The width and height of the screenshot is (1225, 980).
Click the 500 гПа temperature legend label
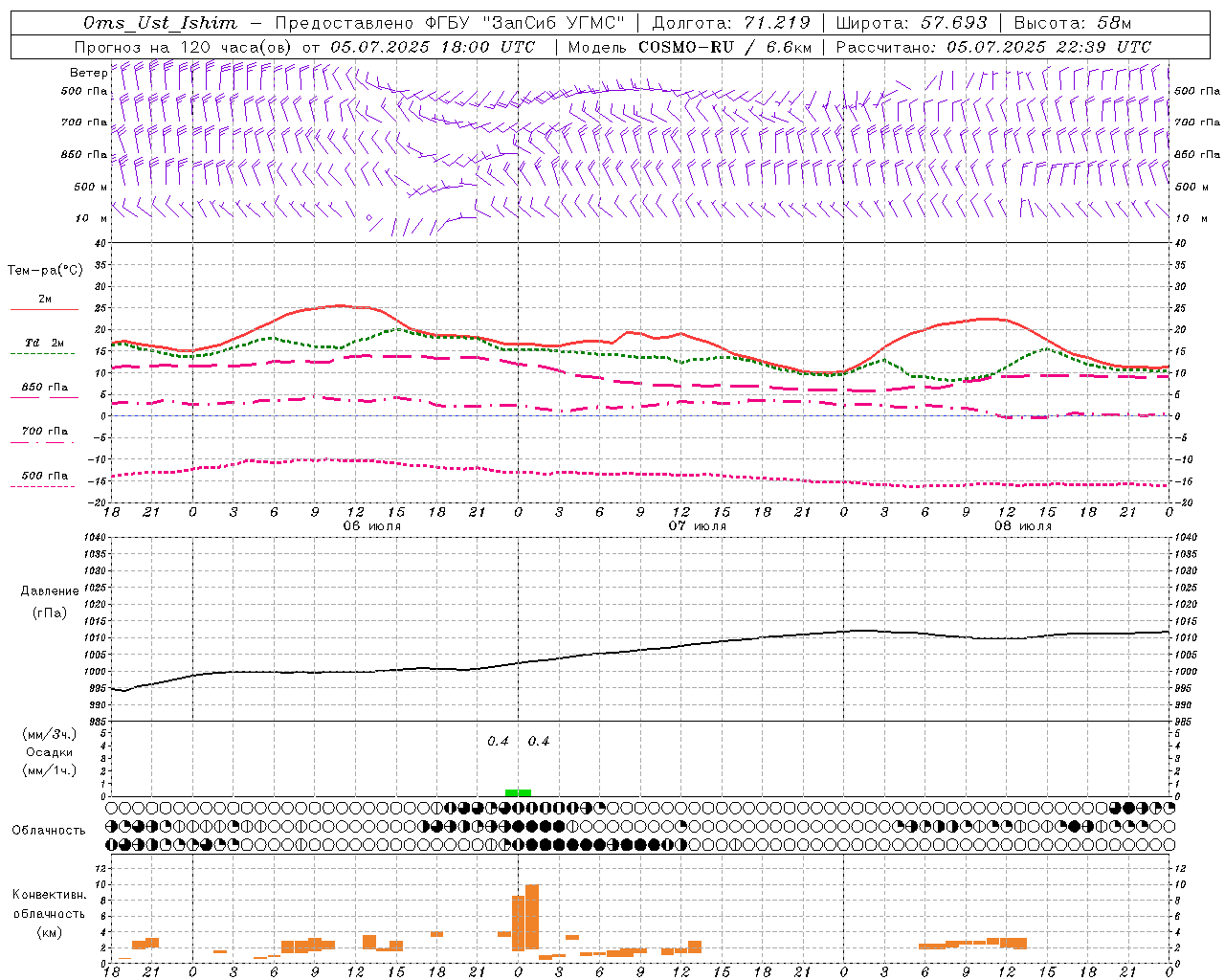tap(45, 476)
